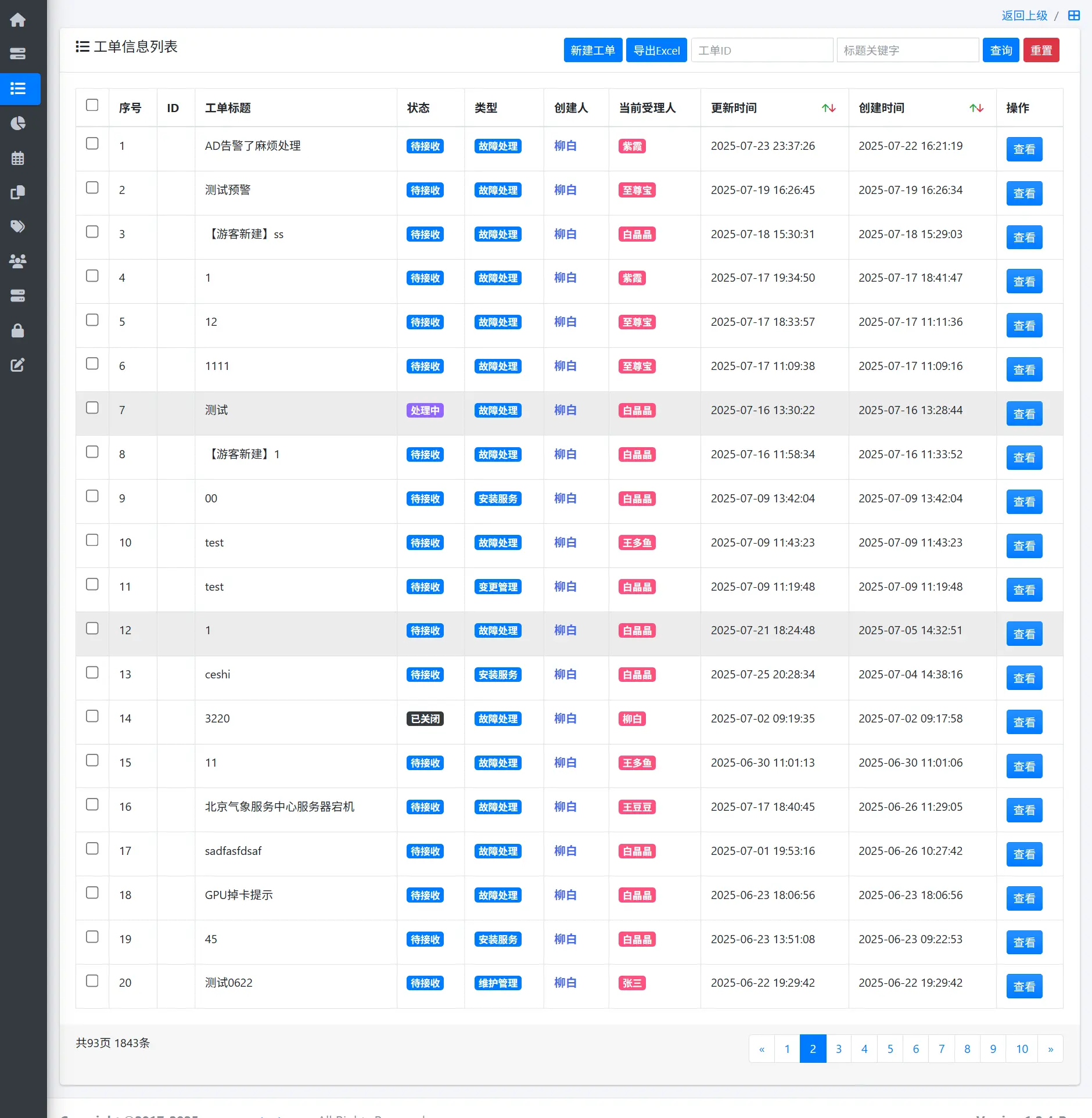Click the 已关闭 status badge in row 14

(x=425, y=719)
